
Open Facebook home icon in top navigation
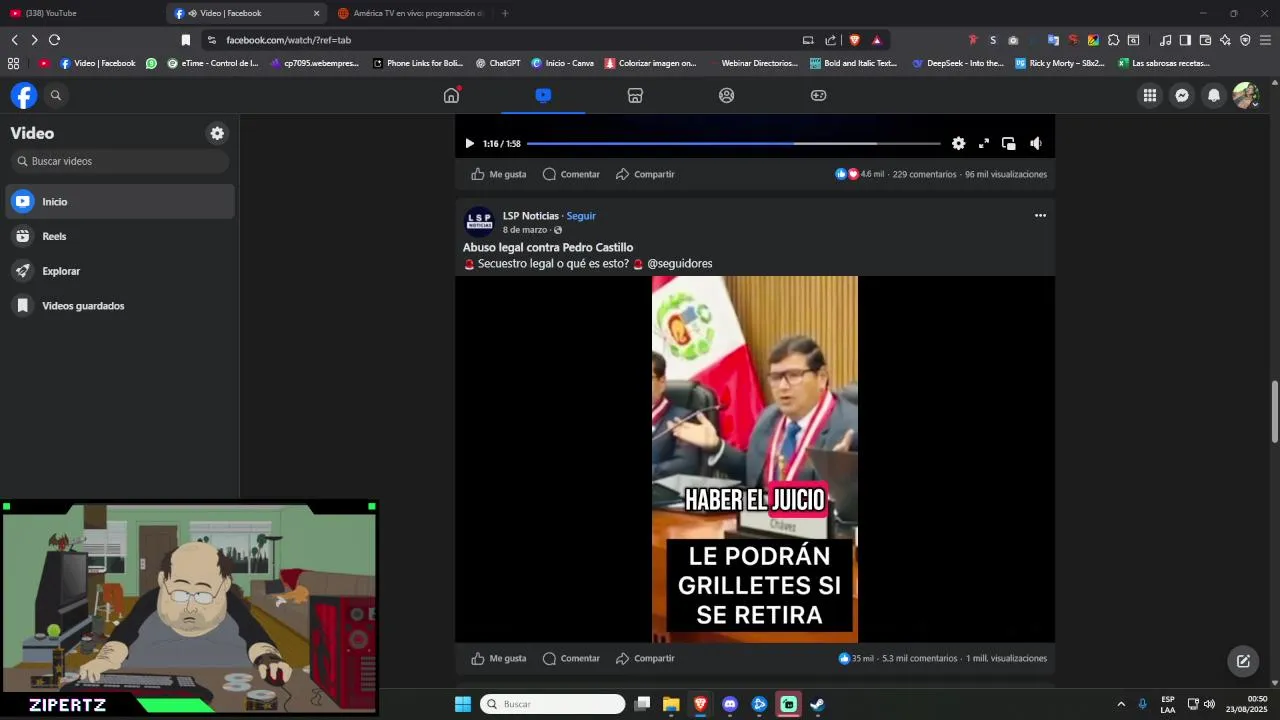tap(451, 95)
